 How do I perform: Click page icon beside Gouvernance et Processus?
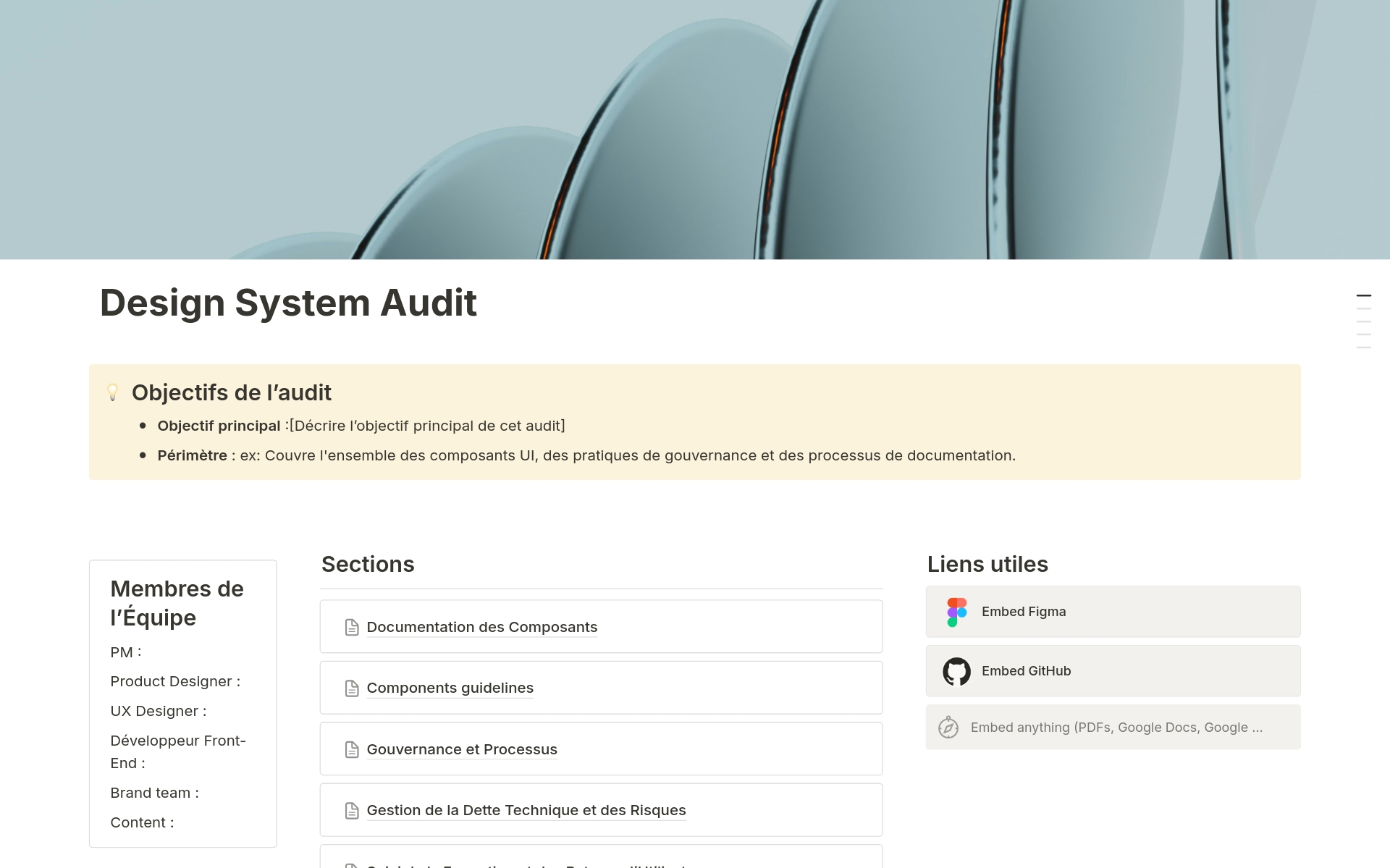click(352, 749)
